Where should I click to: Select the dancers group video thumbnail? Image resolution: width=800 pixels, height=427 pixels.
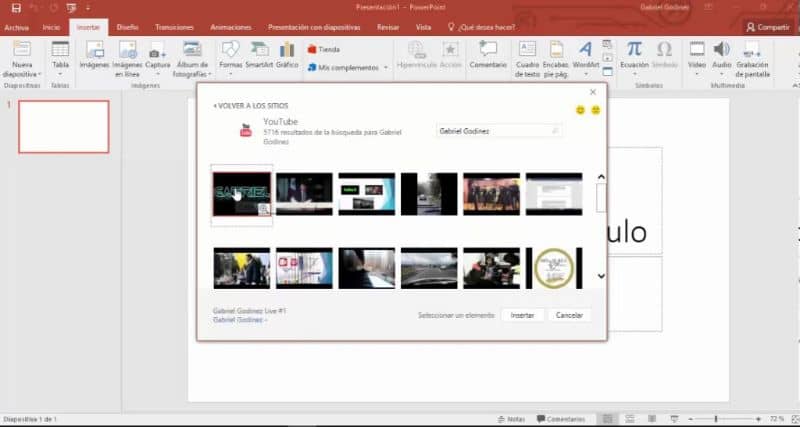click(491, 194)
